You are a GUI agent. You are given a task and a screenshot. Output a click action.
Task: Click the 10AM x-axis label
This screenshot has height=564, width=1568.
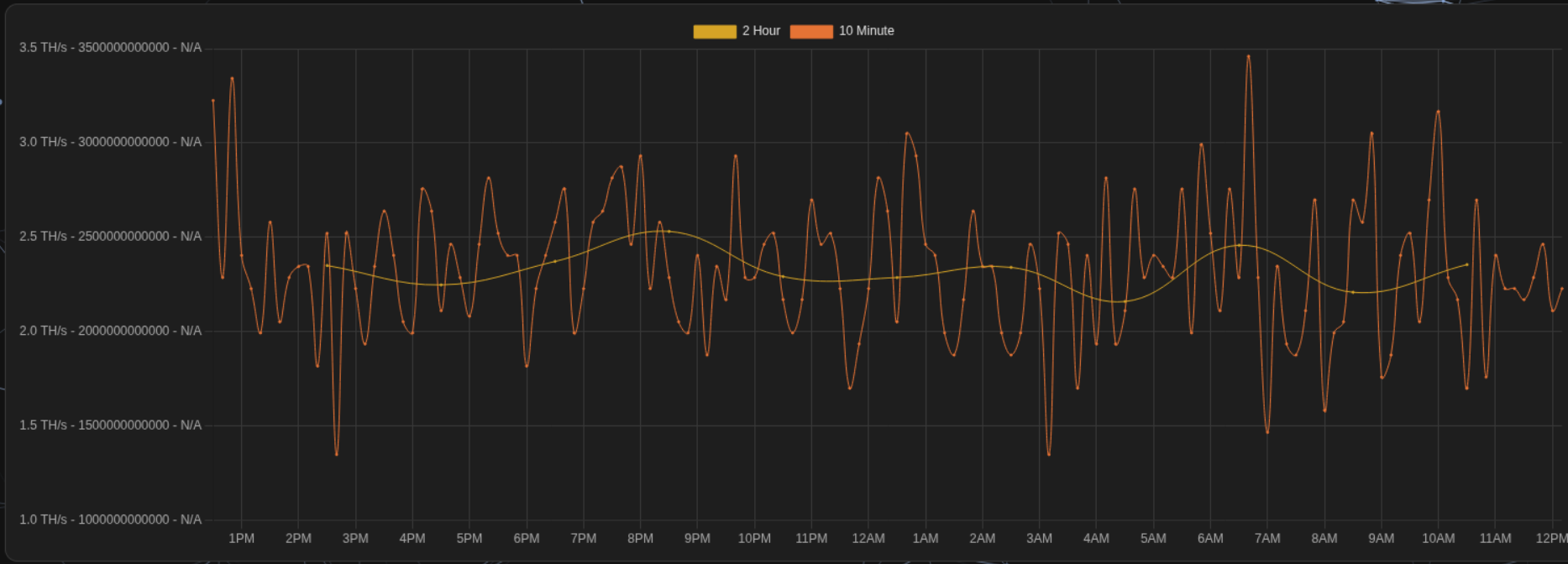[x=1439, y=539]
